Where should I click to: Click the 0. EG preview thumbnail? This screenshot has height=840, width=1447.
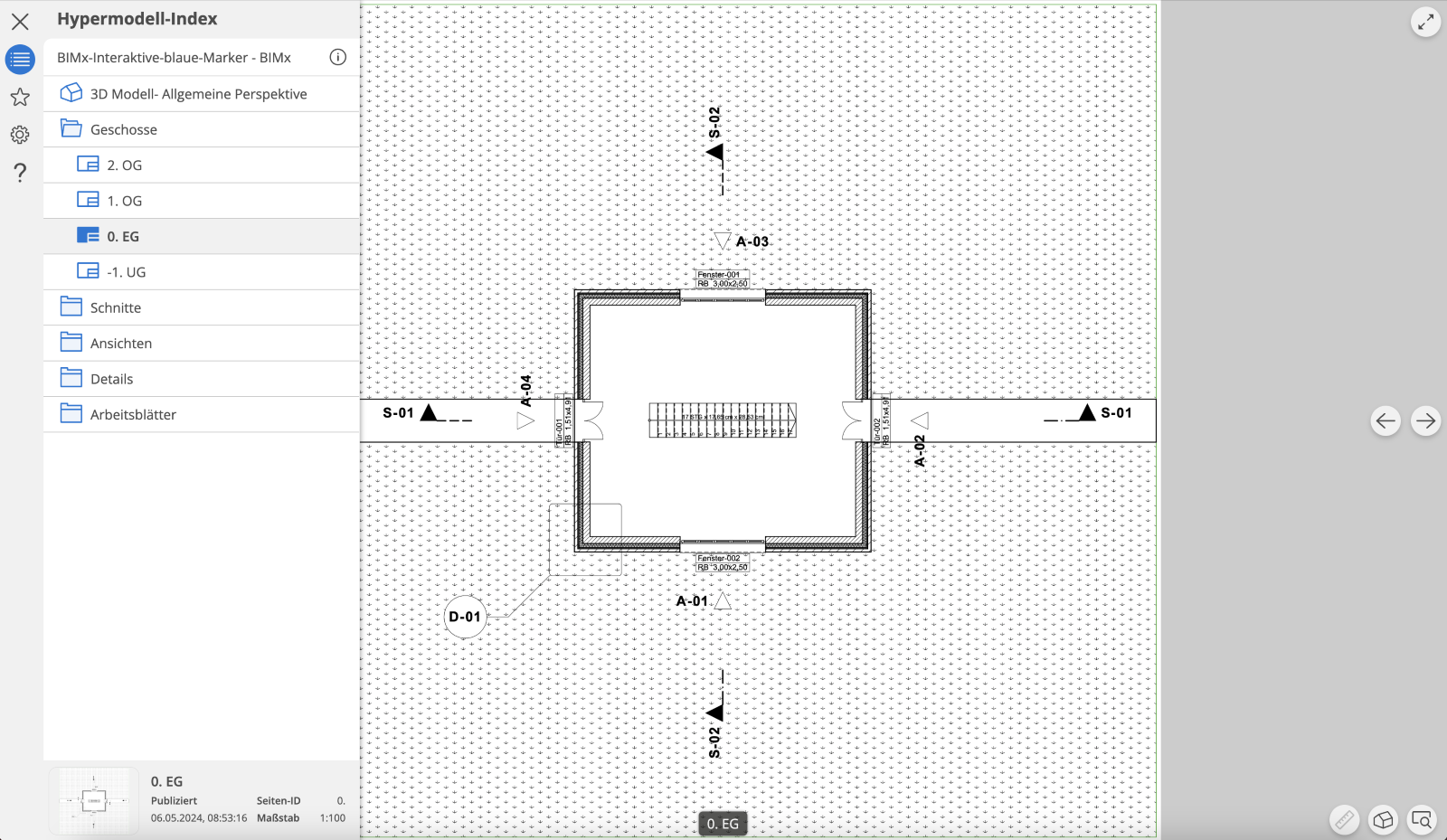(x=94, y=800)
